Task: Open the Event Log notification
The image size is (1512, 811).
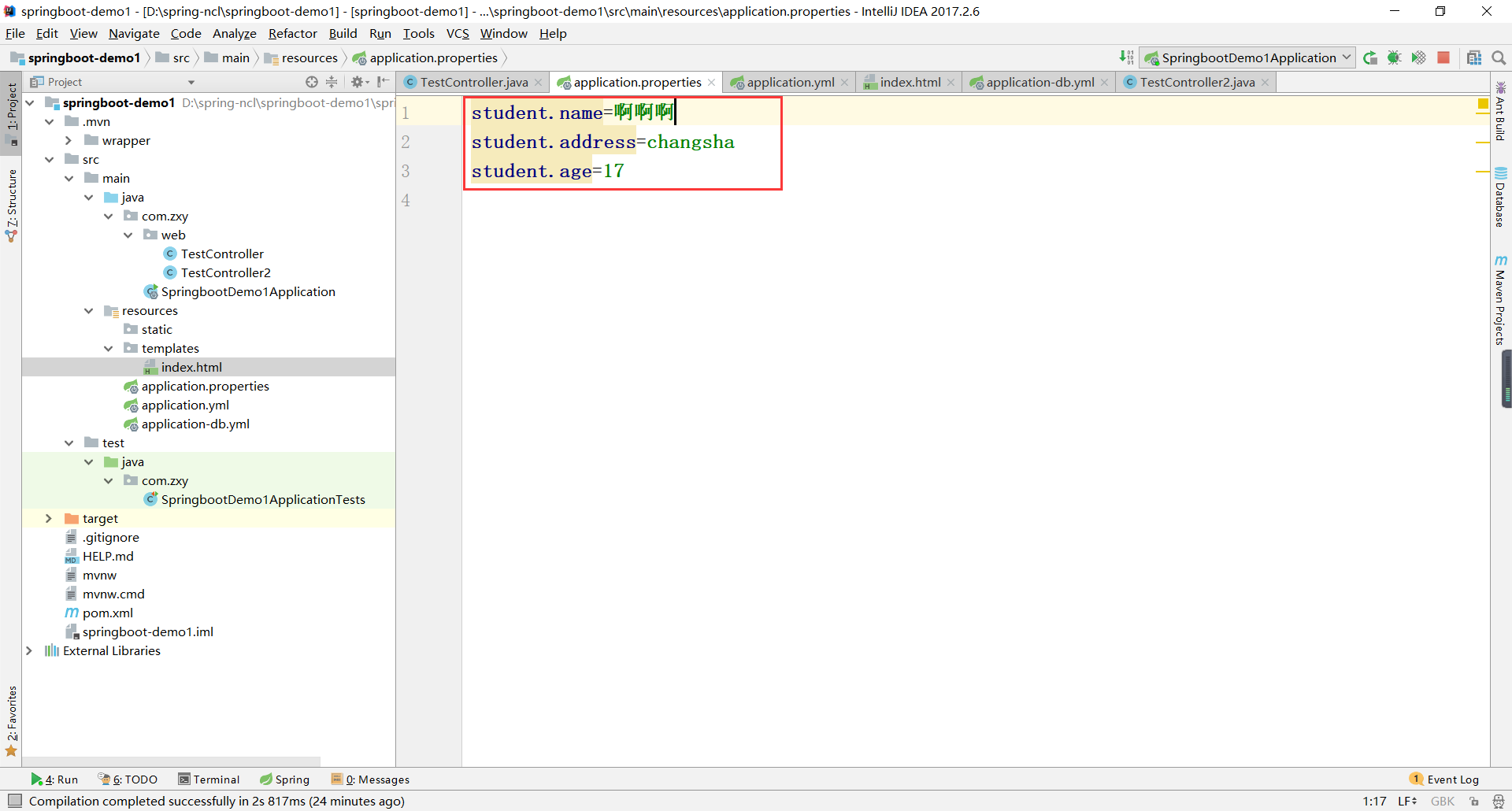Action: [1444, 780]
